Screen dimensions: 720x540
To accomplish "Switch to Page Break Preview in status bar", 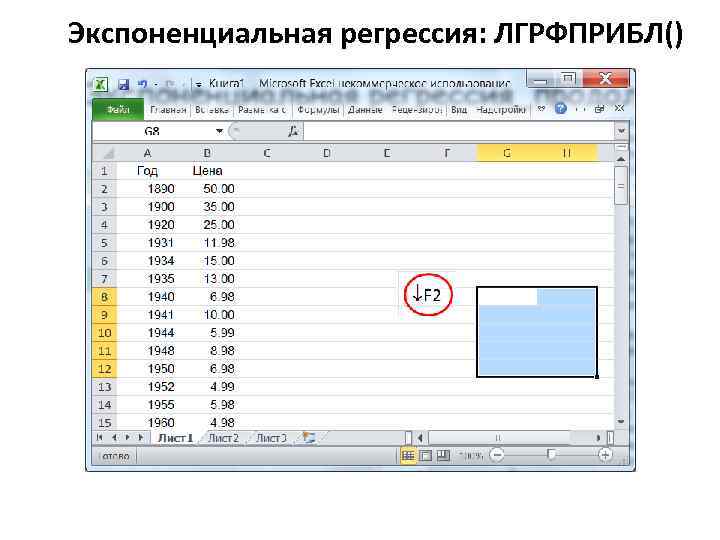I will point(443,456).
